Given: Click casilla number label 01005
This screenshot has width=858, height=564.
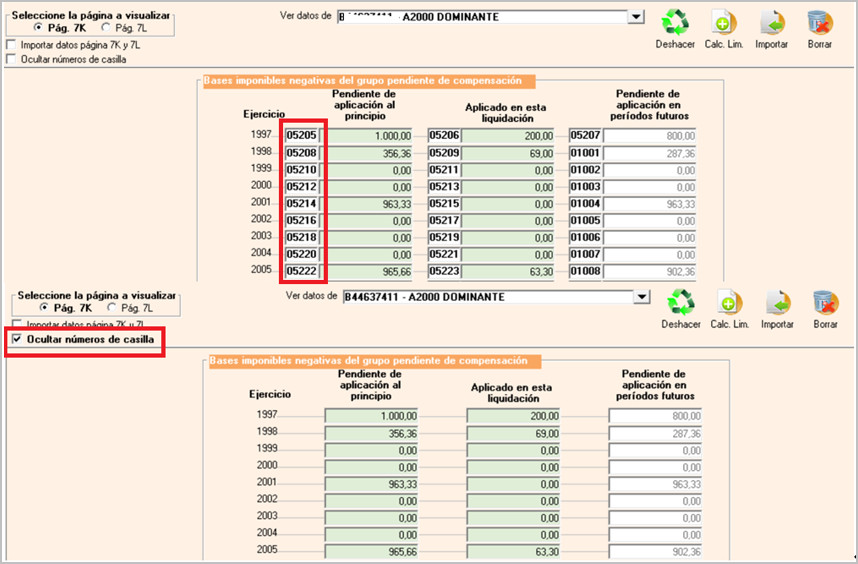Looking at the screenshot, I should coord(585,220).
